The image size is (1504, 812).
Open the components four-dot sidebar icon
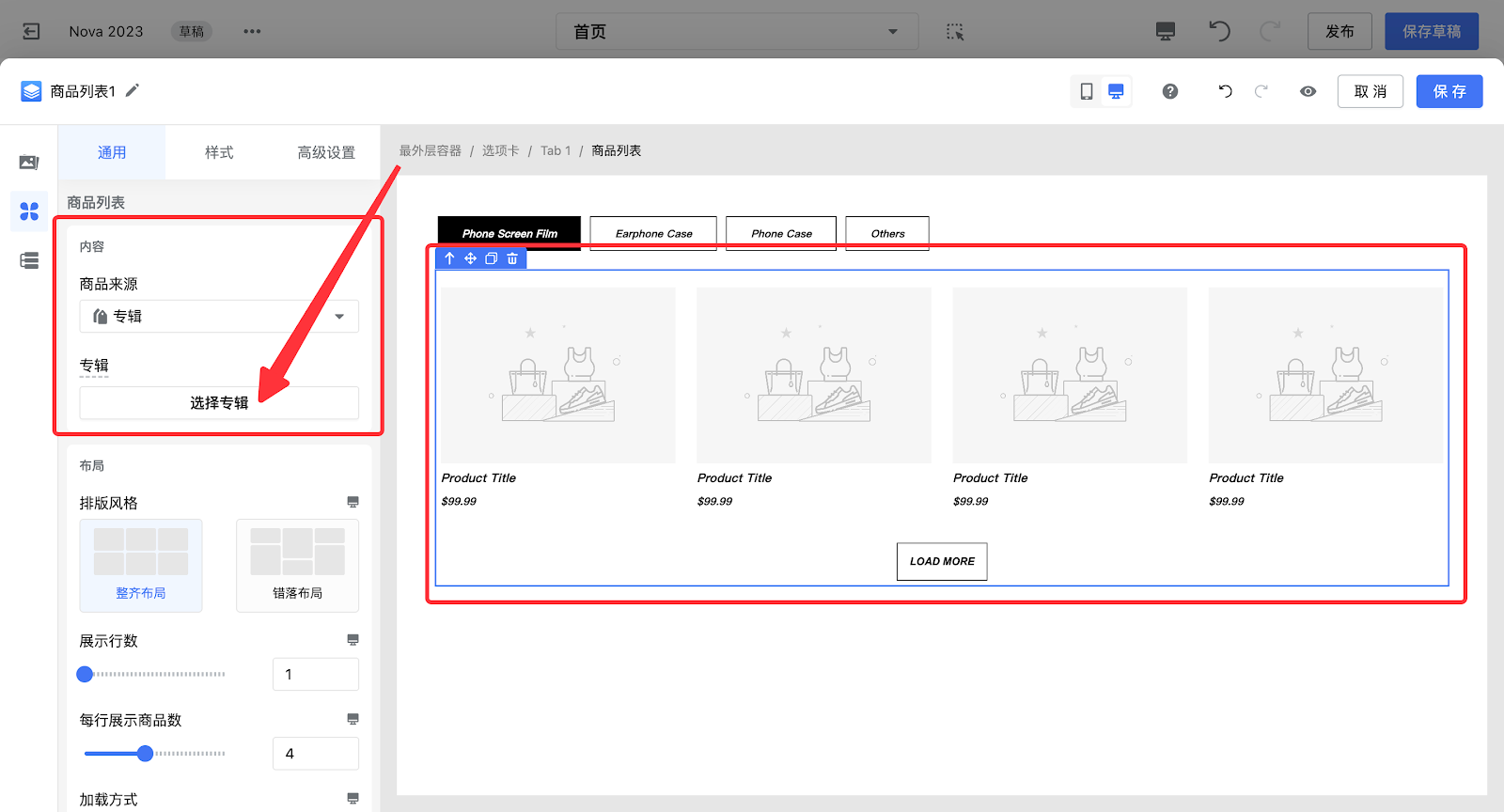point(29,211)
